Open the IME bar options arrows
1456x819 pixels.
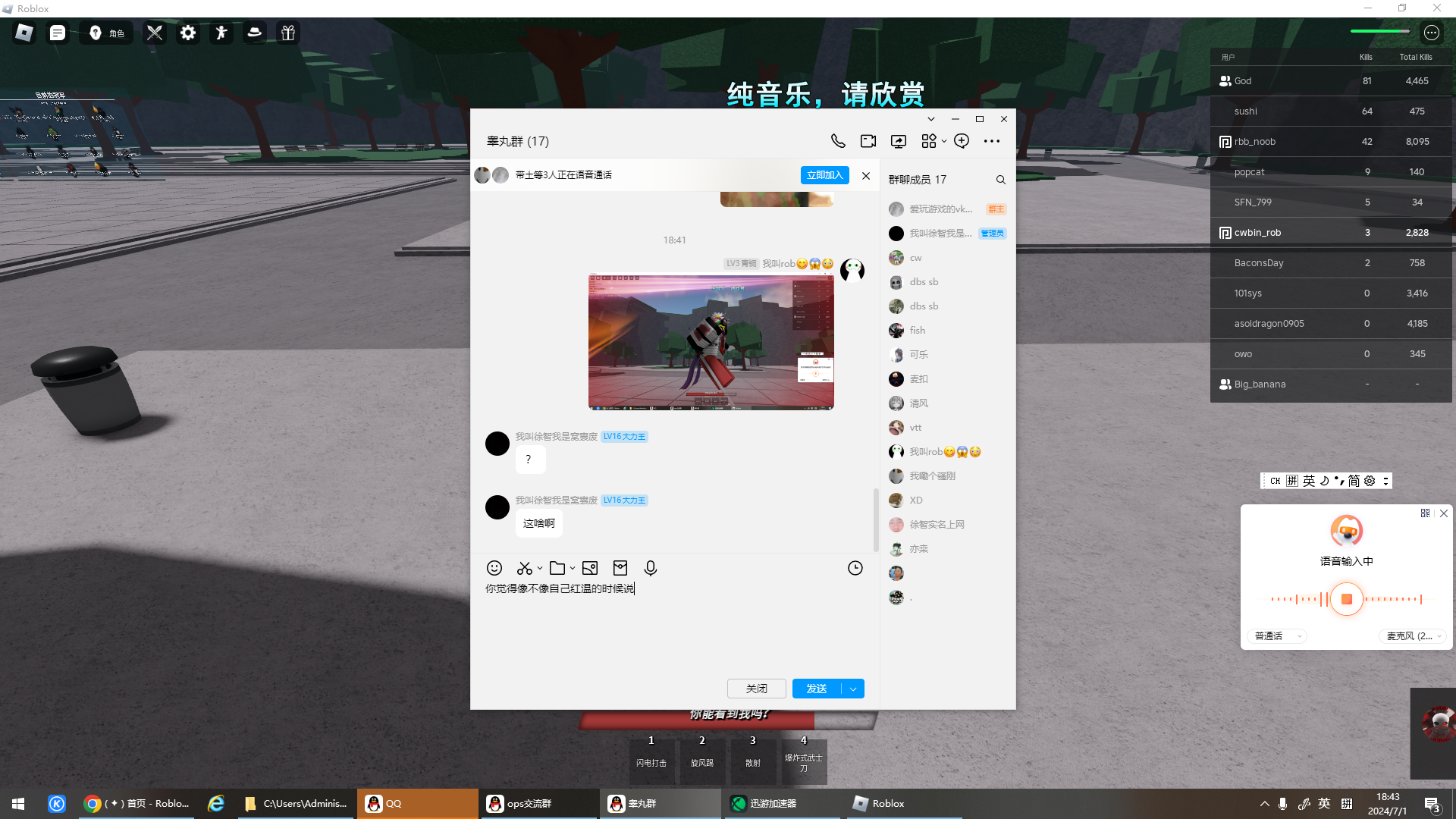(x=1385, y=481)
